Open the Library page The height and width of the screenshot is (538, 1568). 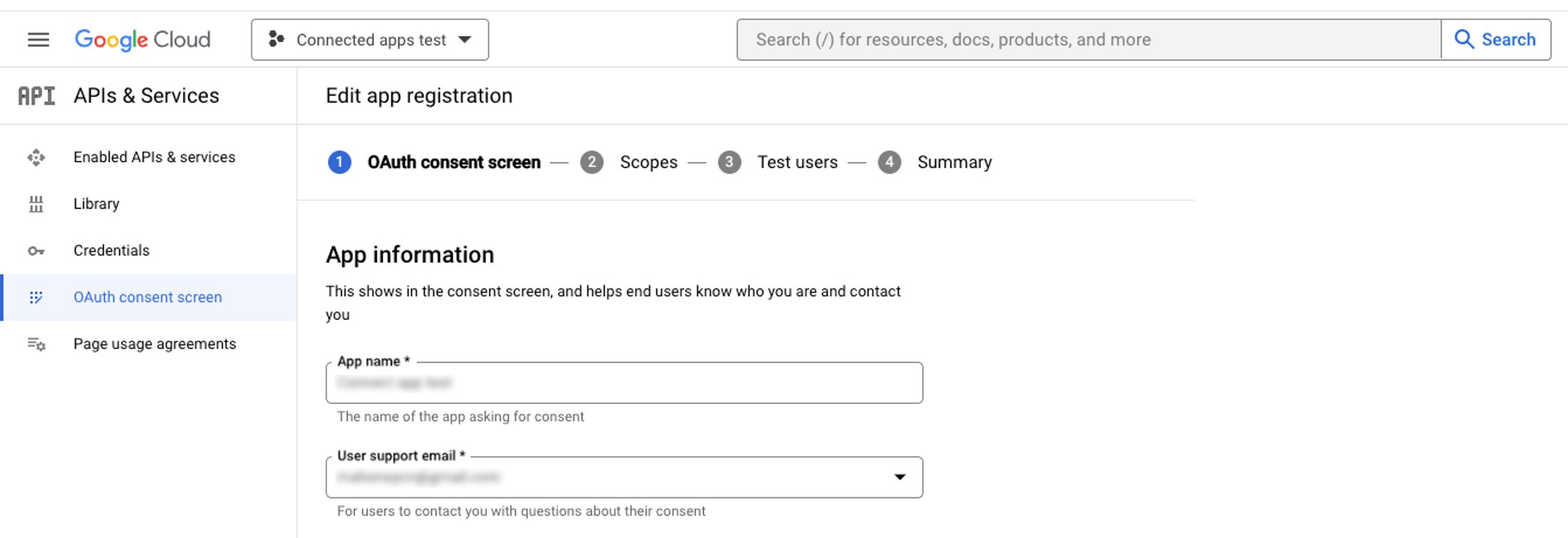[x=96, y=204]
